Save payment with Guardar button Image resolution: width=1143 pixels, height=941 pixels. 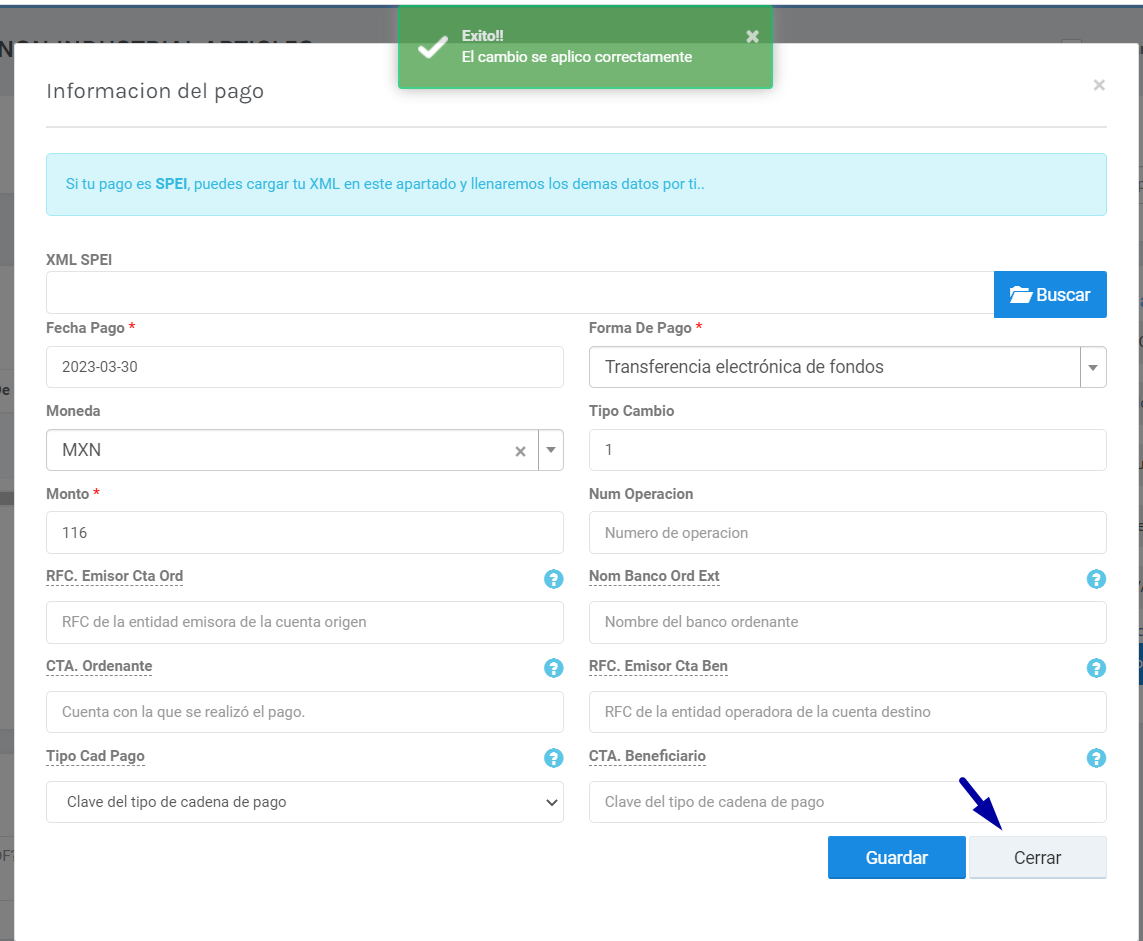click(x=896, y=858)
